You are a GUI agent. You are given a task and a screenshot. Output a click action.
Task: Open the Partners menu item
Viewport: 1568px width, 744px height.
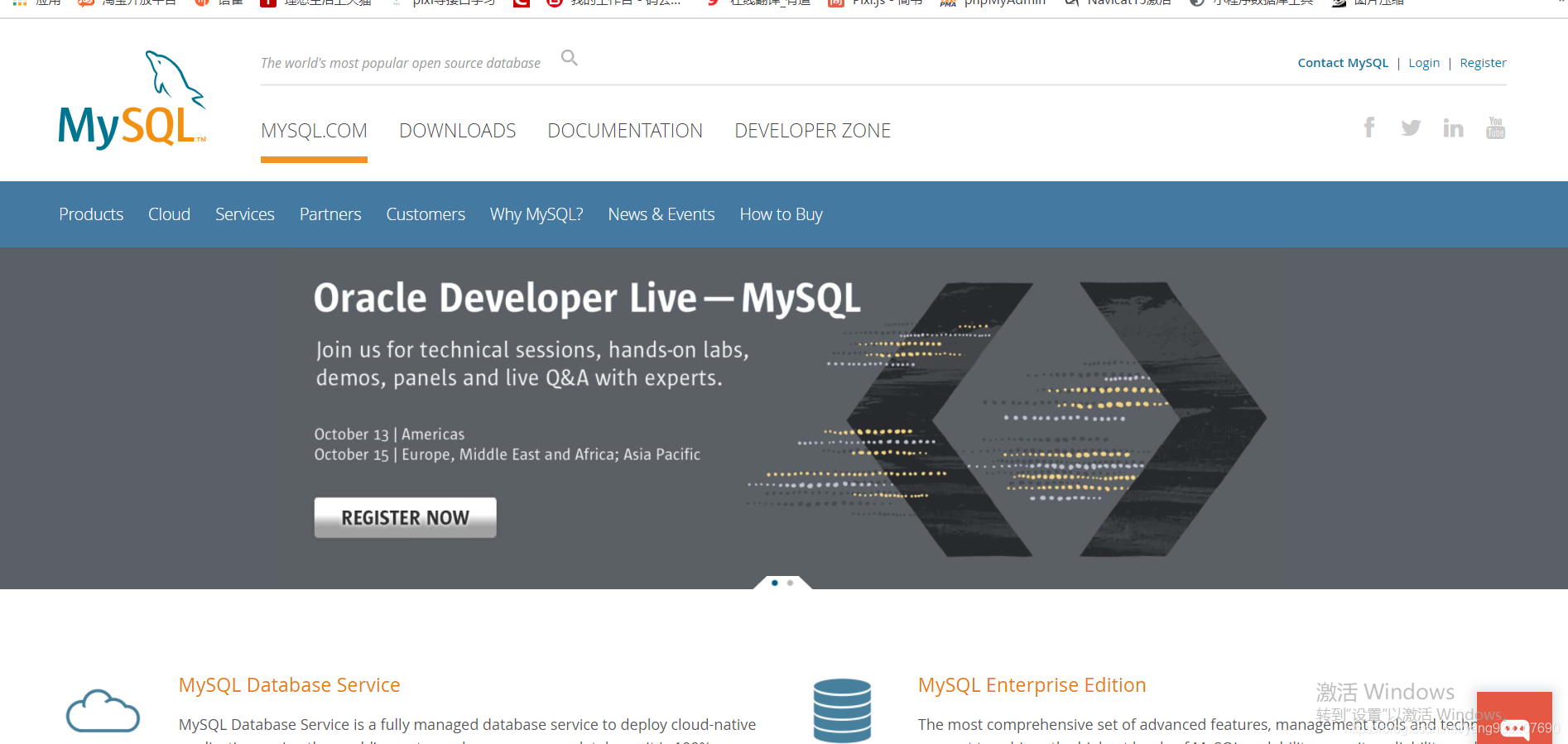pyautogui.click(x=330, y=214)
